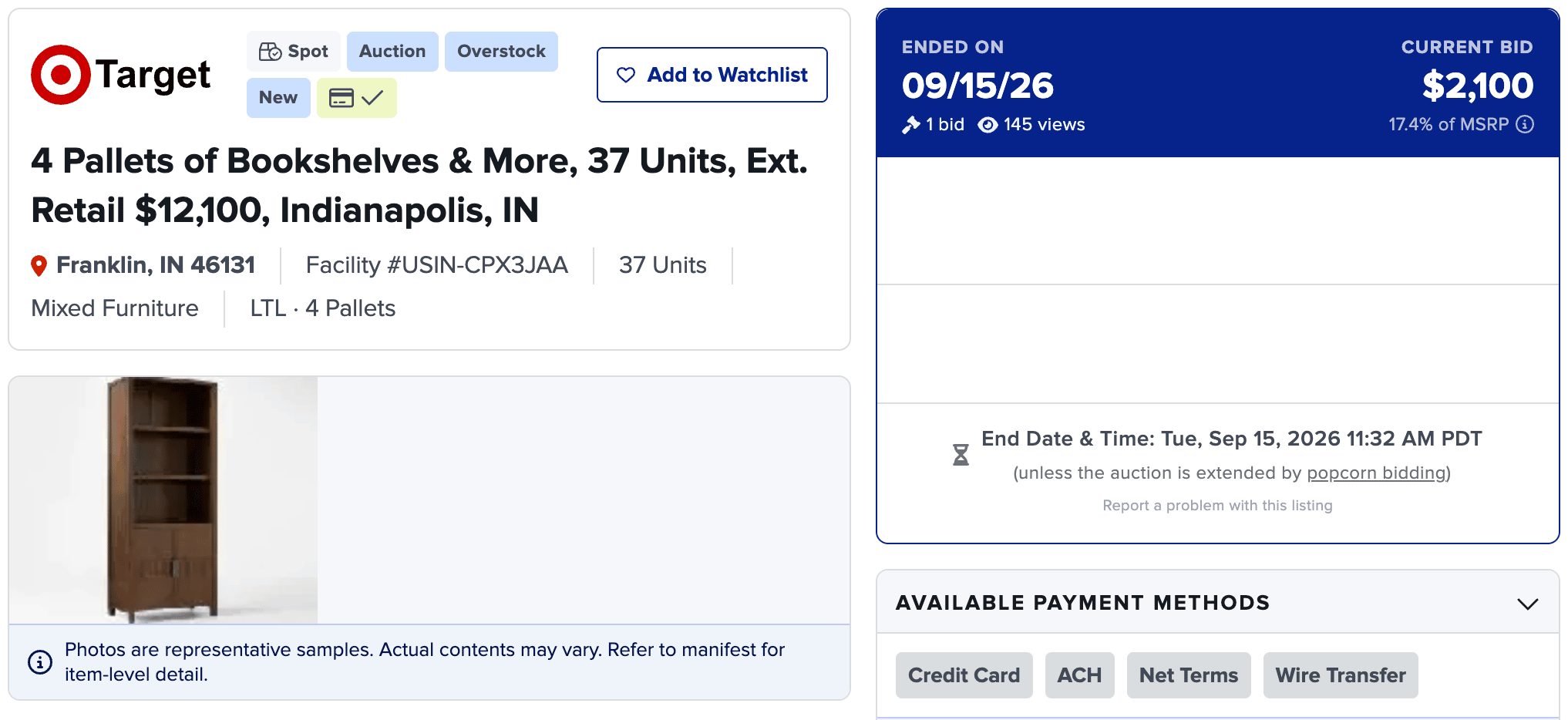The height and width of the screenshot is (720, 1568).
Task: Open the popcorn bidding link
Action: pos(1376,473)
